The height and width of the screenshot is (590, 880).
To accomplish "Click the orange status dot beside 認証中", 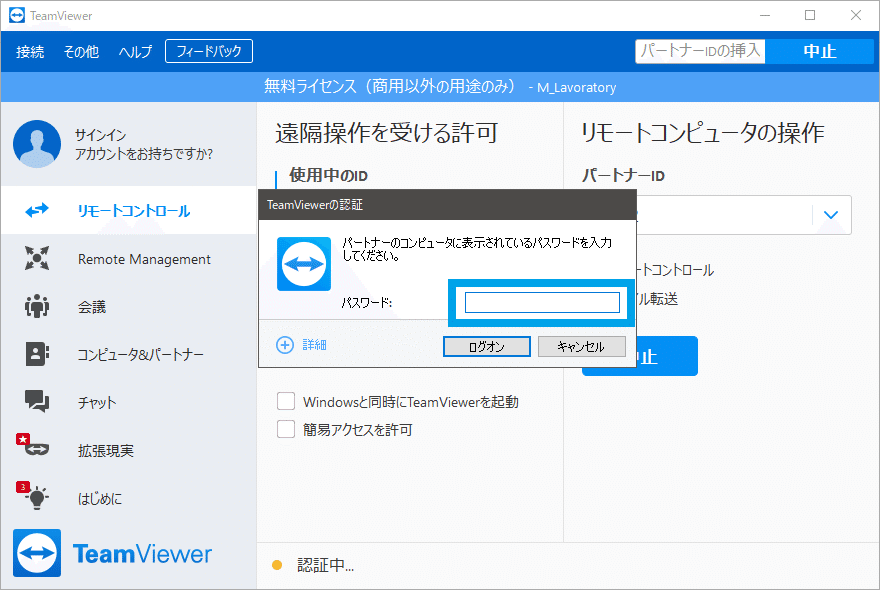I will tap(277, 565).
